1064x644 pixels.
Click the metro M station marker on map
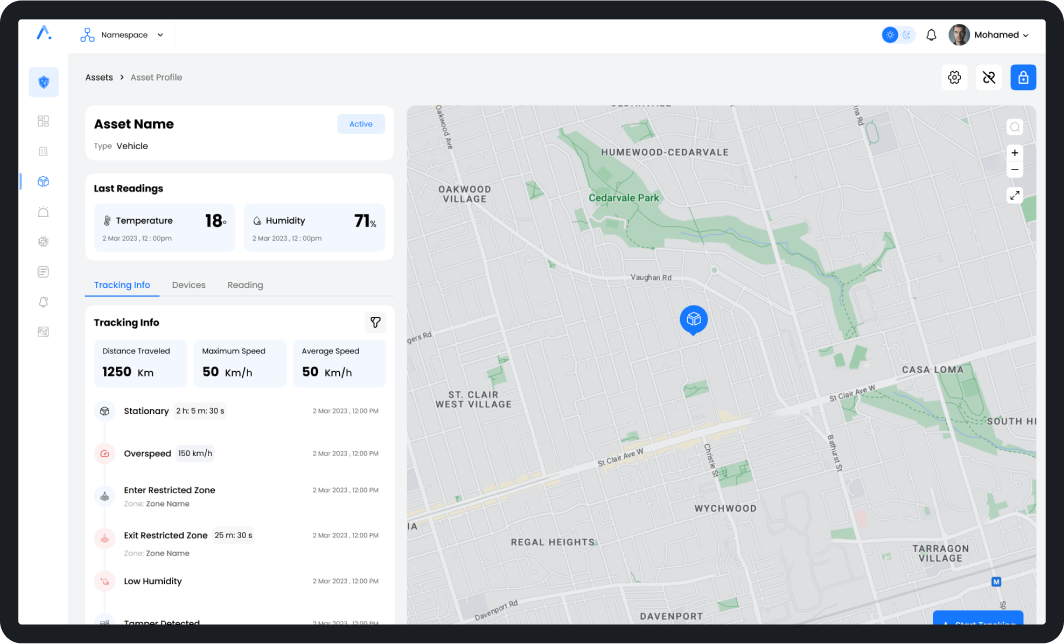tap(996, 582)
